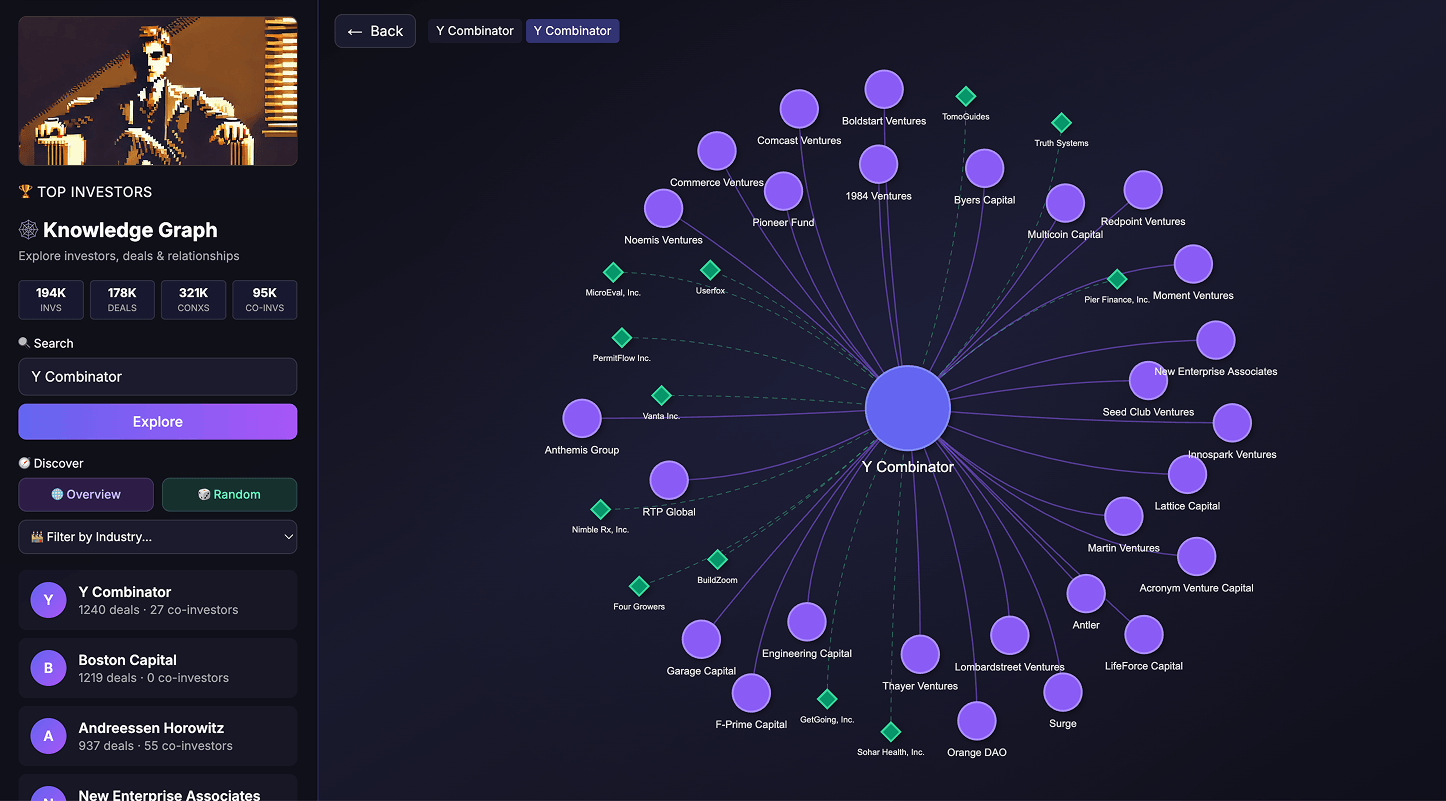Select the MicroEval, Inc. deal diamond
The image size is (1446, 801).
point(613,272)
